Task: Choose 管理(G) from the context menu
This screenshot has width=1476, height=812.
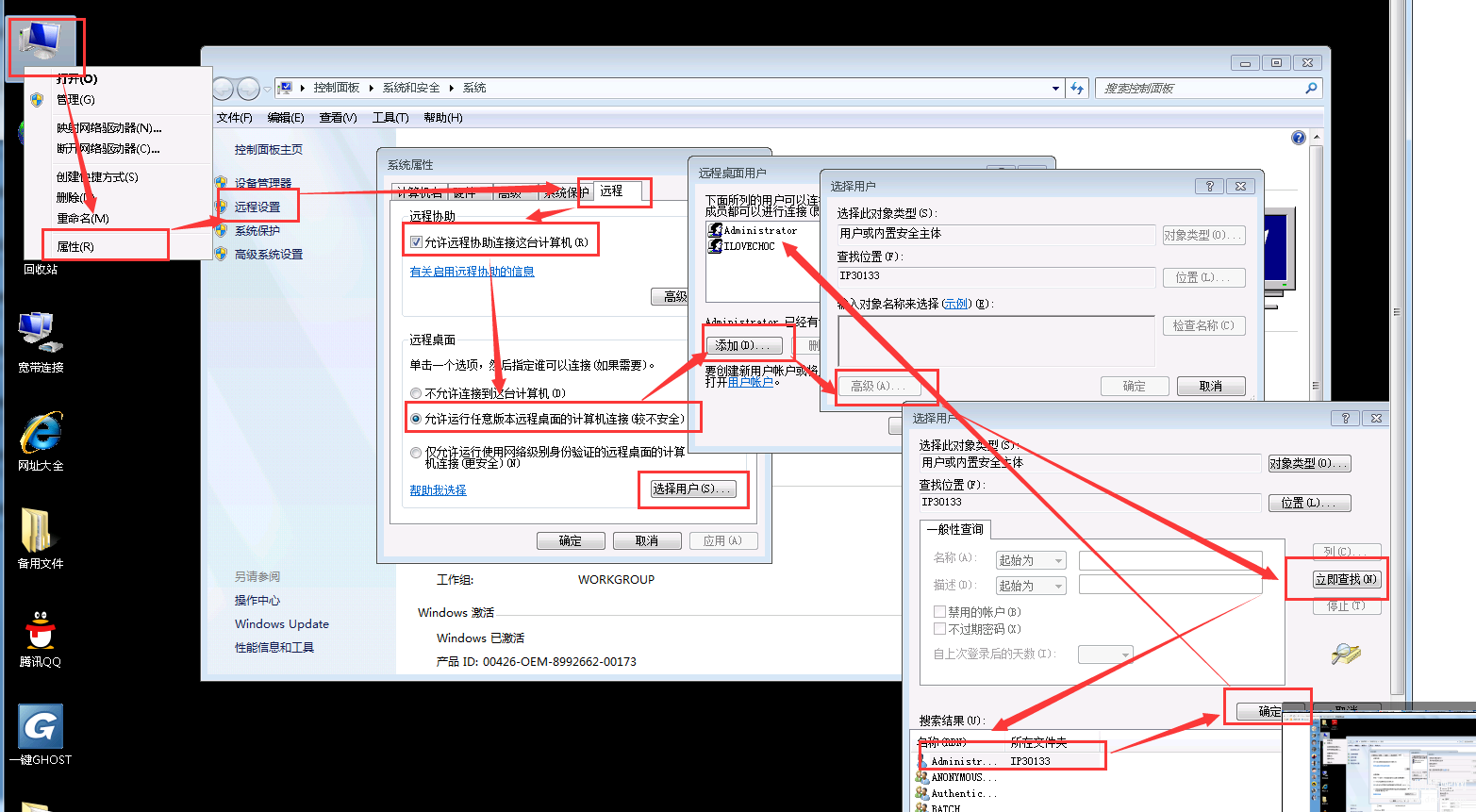Action: point(75,100)
